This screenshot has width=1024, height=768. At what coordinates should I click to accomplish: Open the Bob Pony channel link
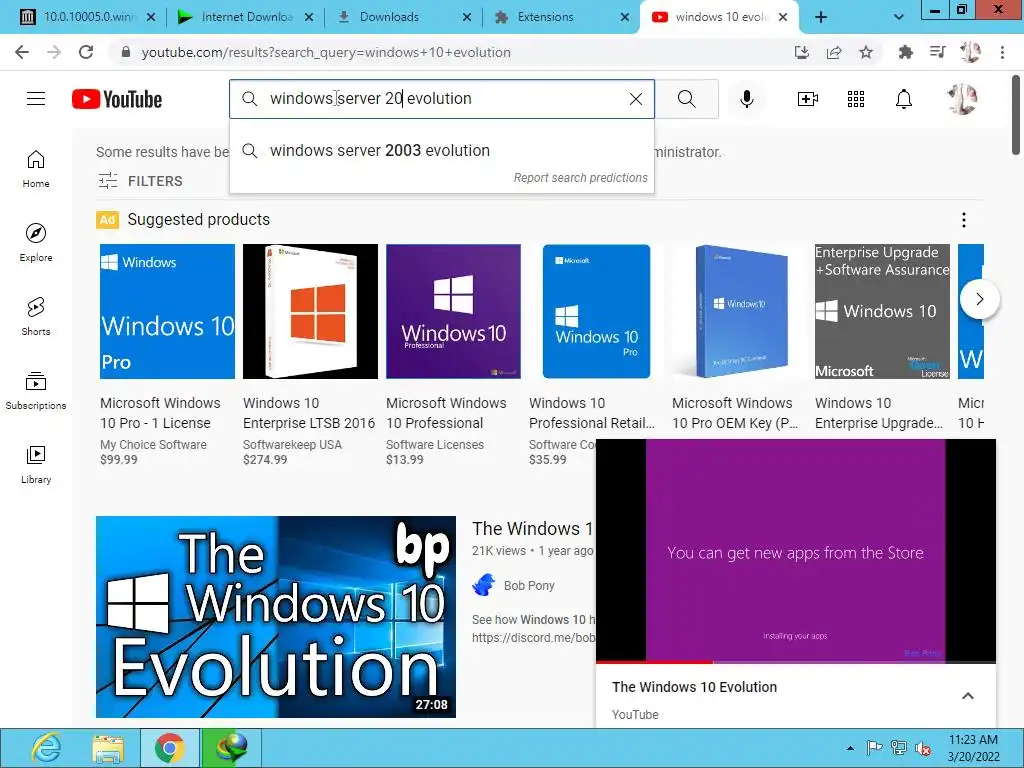(529, 586)
